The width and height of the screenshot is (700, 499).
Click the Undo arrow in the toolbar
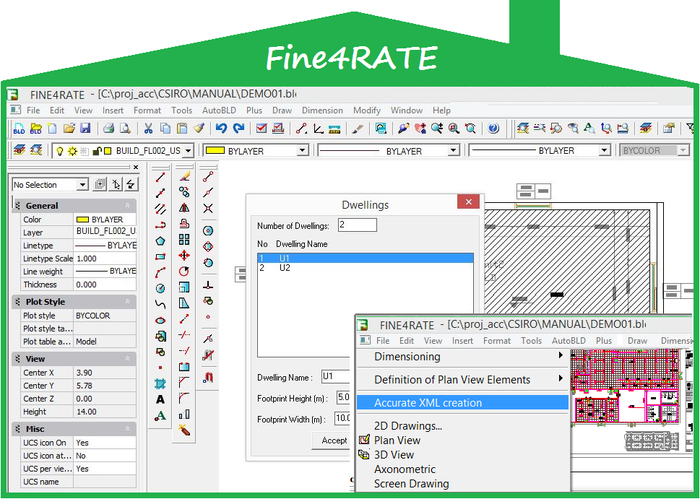pos(220,128)
